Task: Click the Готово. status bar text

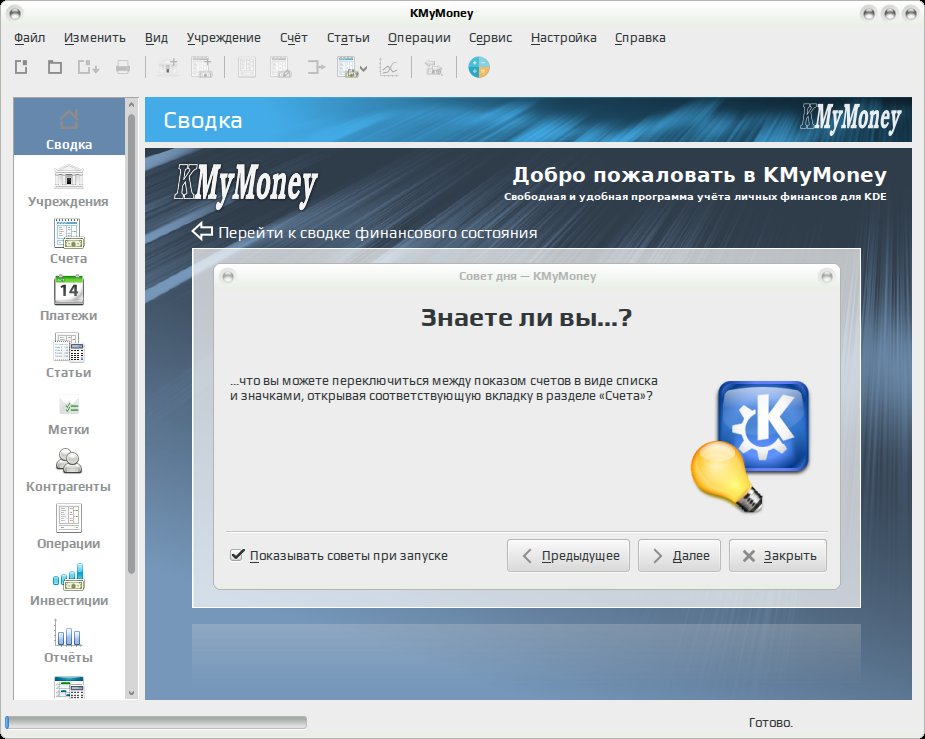Action: pyautogui.click(x=770, y=722)
